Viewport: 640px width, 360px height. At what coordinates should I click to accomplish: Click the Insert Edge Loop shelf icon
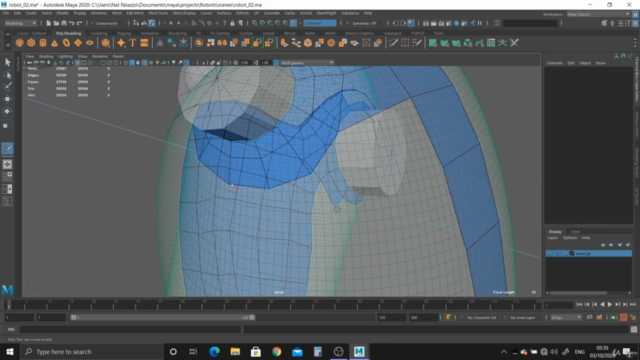(405, 43)
